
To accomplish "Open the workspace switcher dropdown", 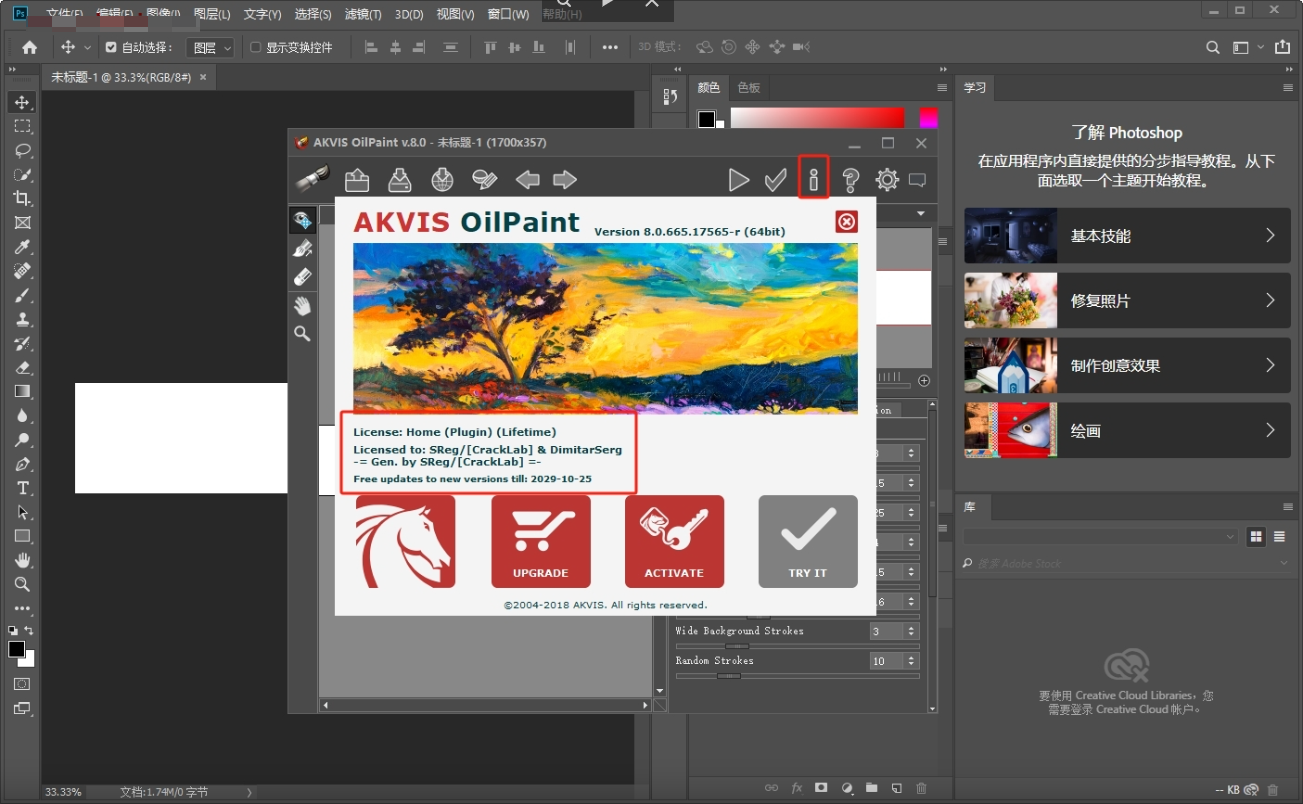I will pos(1247,47).
